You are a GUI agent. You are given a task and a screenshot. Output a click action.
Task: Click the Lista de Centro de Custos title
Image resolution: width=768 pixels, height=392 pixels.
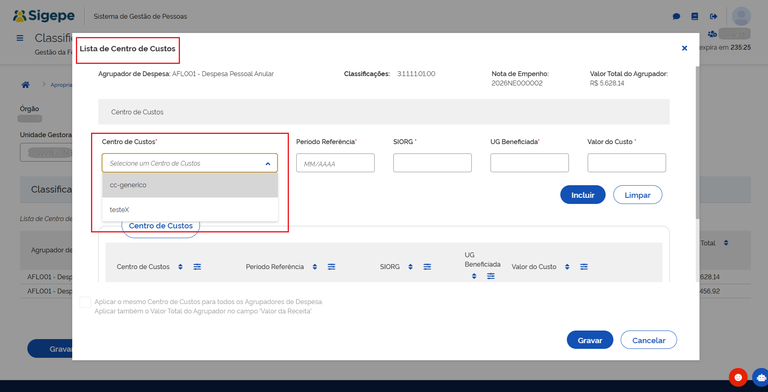pyautogui.click(x=127, y=49)
